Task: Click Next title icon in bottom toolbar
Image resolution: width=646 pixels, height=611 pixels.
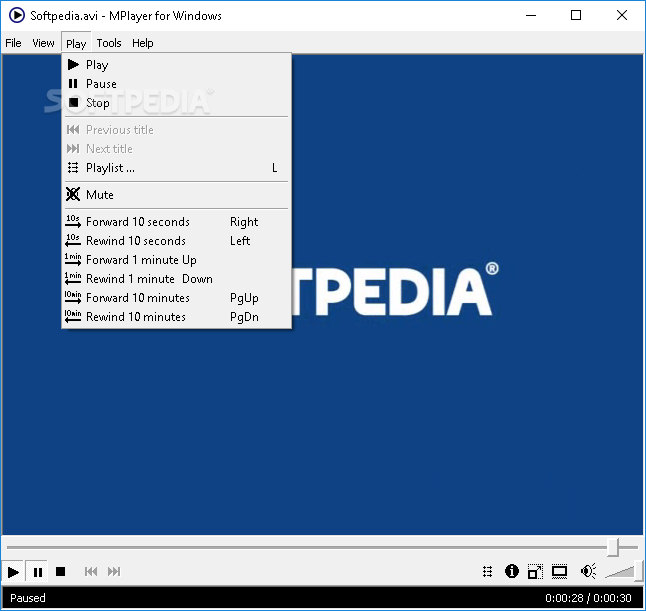Action: [114, 572]
